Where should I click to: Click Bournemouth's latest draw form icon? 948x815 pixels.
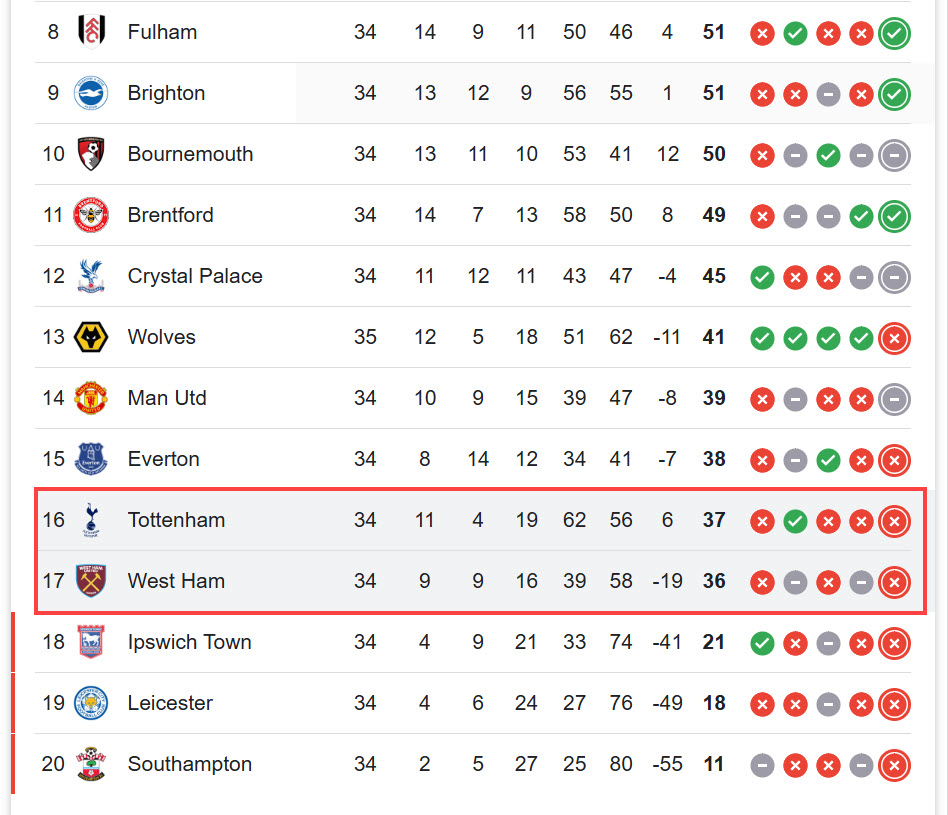pyautogui.click(x=894, y=155)
